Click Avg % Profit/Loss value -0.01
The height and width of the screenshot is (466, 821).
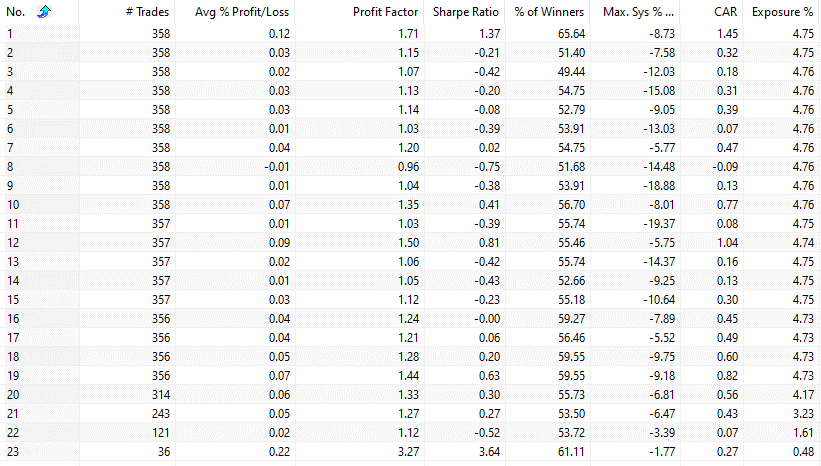point(276,167)
